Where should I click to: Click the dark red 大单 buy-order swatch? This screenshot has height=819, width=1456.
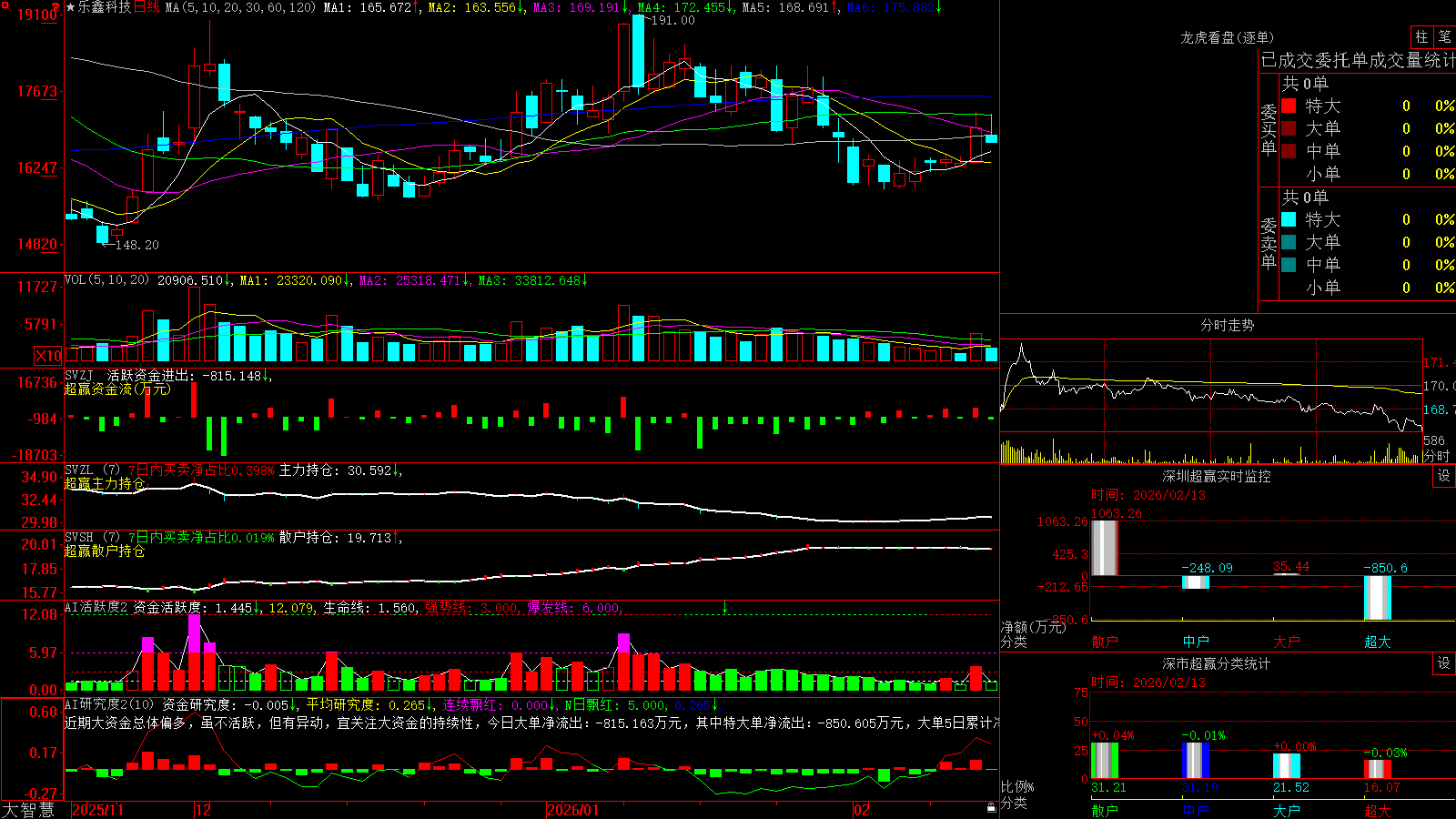coord(1289,128)
